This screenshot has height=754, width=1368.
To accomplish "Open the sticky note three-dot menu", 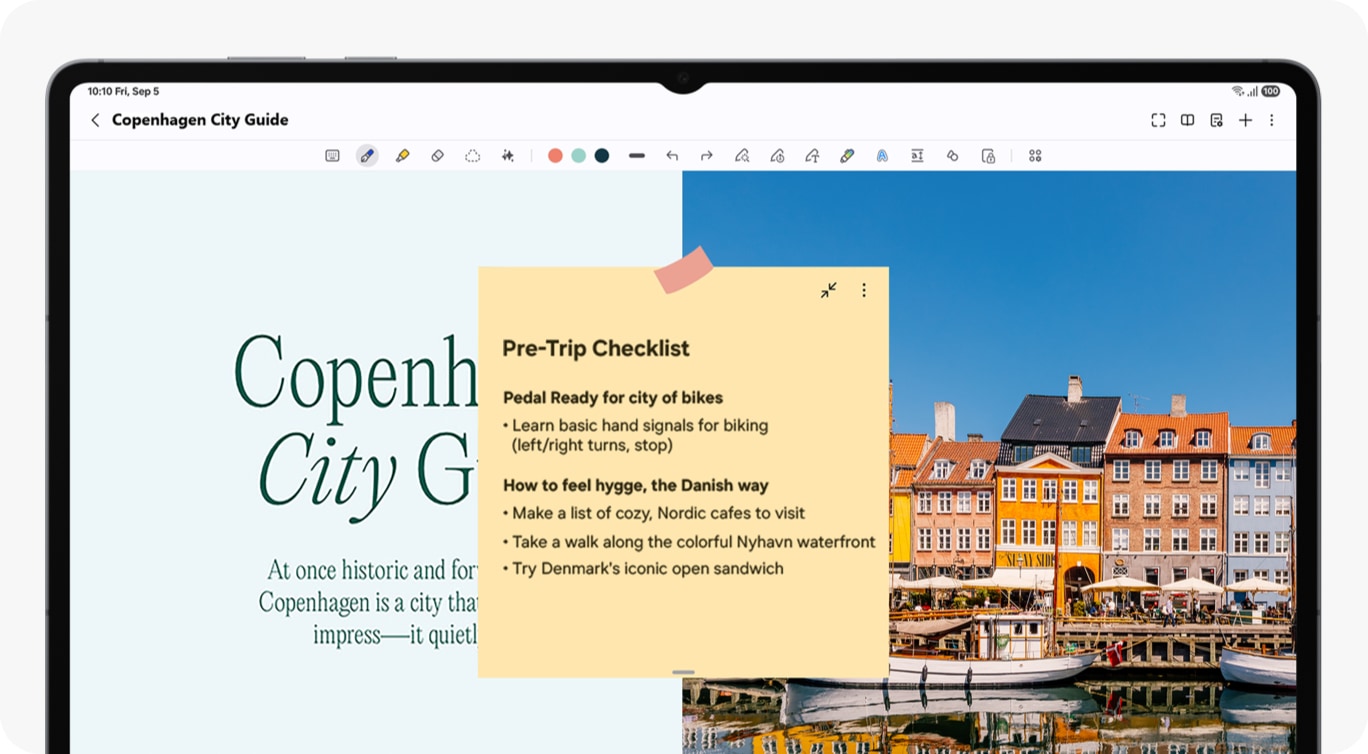I will click(x=864, y=290).
